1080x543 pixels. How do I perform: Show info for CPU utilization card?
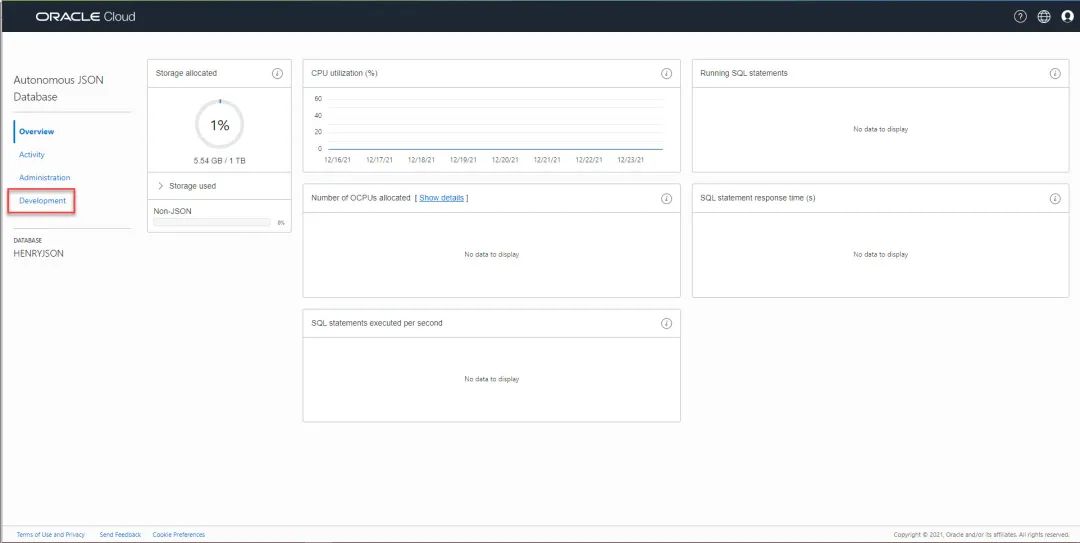(x=666, y=74)
